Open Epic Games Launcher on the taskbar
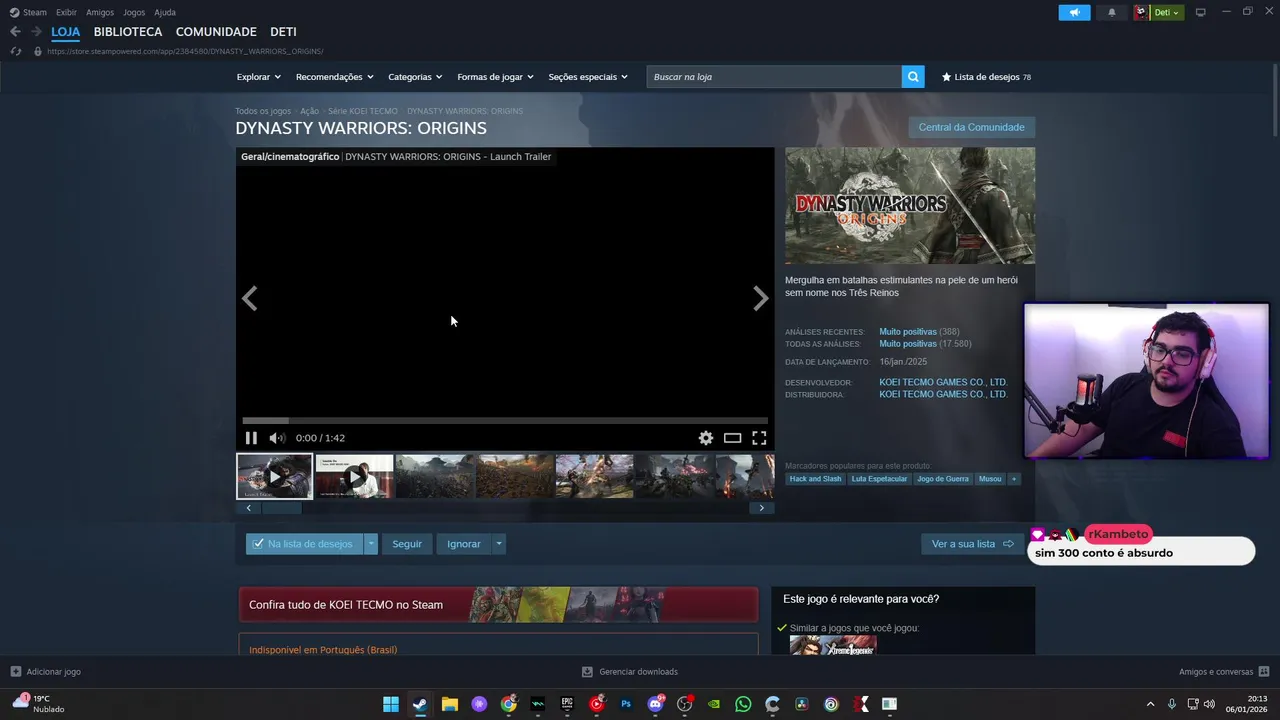 coord(567,704)
